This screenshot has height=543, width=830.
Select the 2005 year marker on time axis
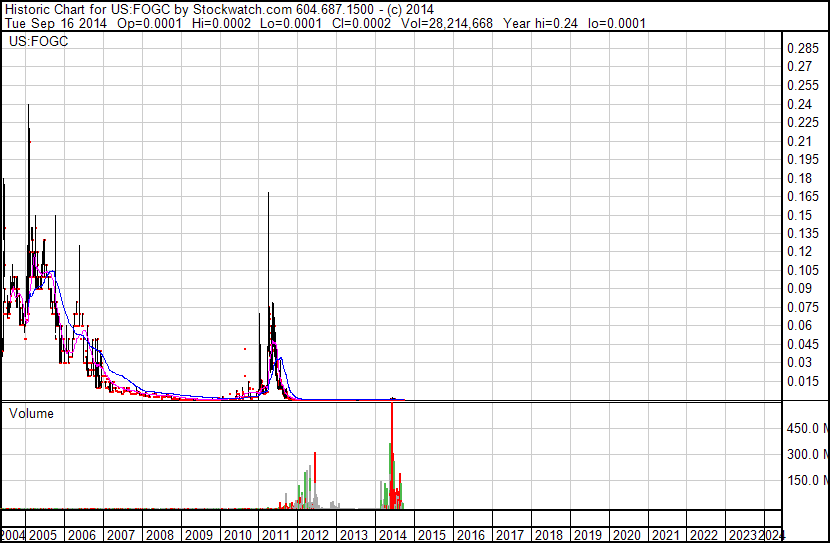point(42,535)
